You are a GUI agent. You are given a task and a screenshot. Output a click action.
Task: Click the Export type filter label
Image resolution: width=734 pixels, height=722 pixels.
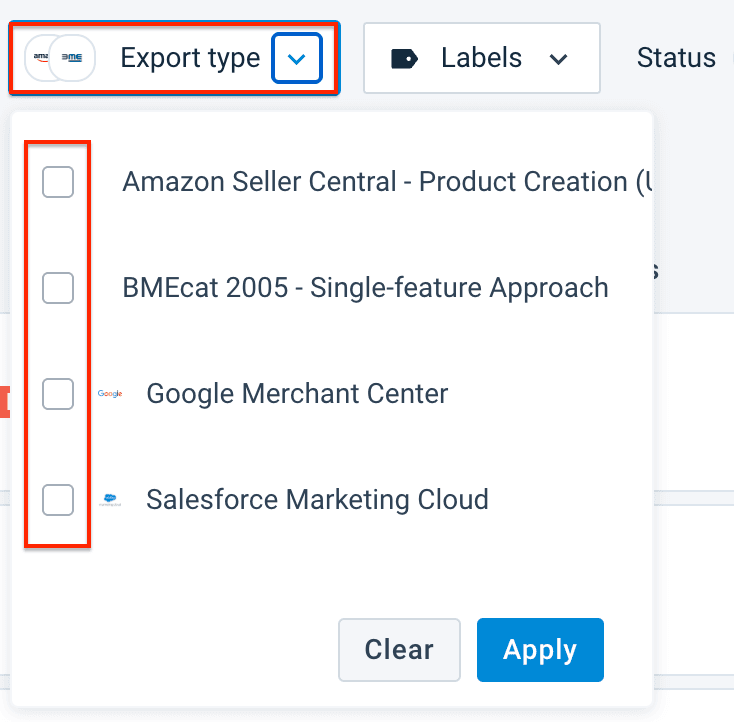[x=190, y=58]
